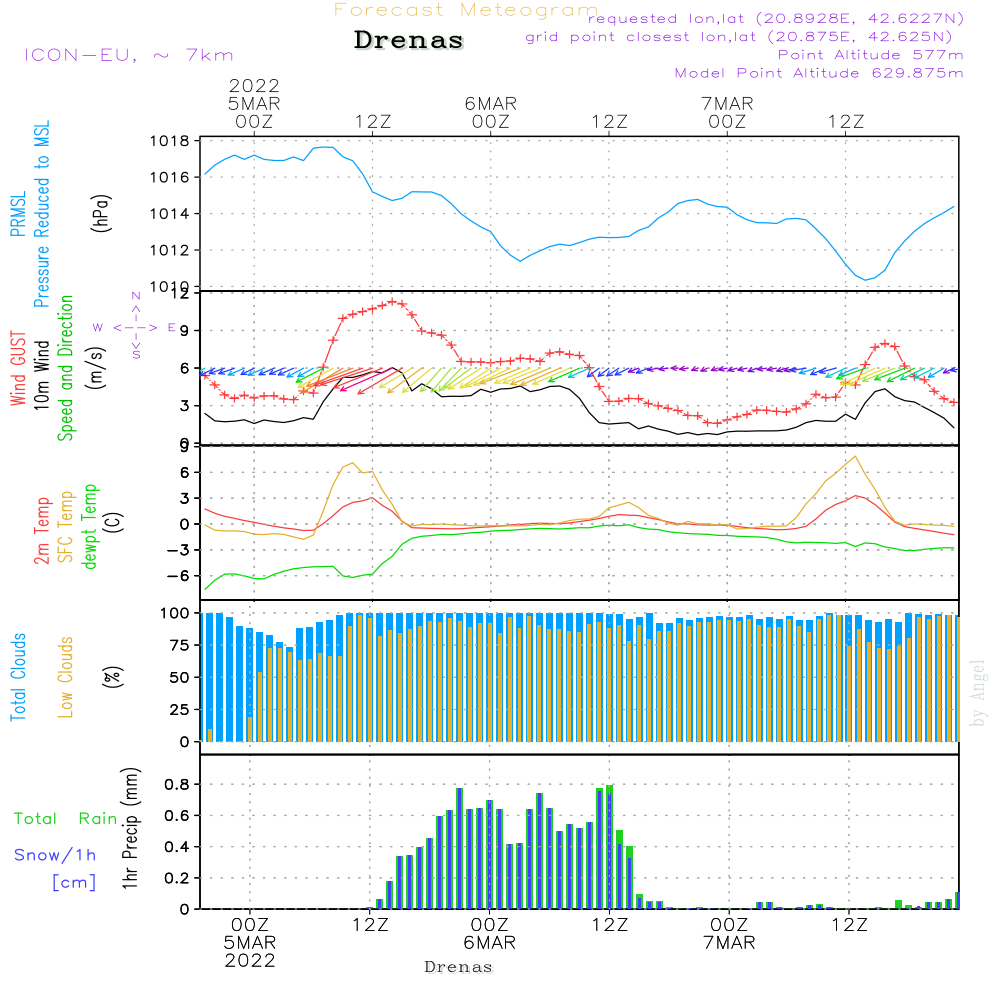Click the '00Z 5MAR 2022' bottom axis label

(x=250, y=943)
